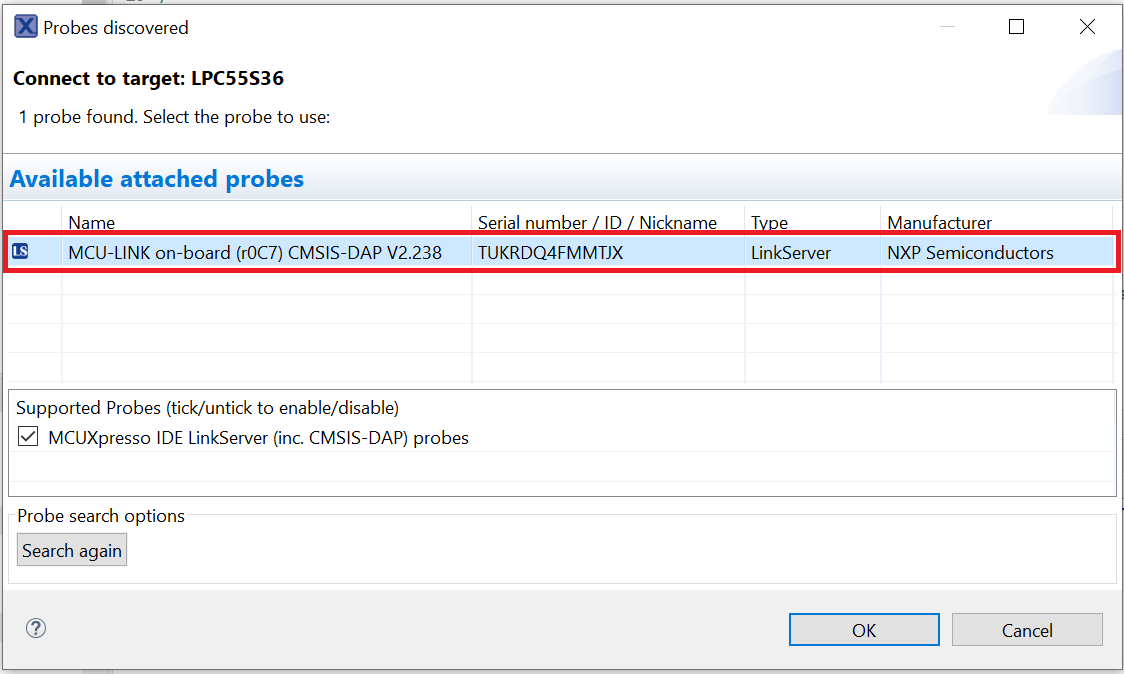Click the NXP Semiconductors manufacturer cell
Image resolution: width=1124 pixels, height=674 pixels.
coord(970,253)
